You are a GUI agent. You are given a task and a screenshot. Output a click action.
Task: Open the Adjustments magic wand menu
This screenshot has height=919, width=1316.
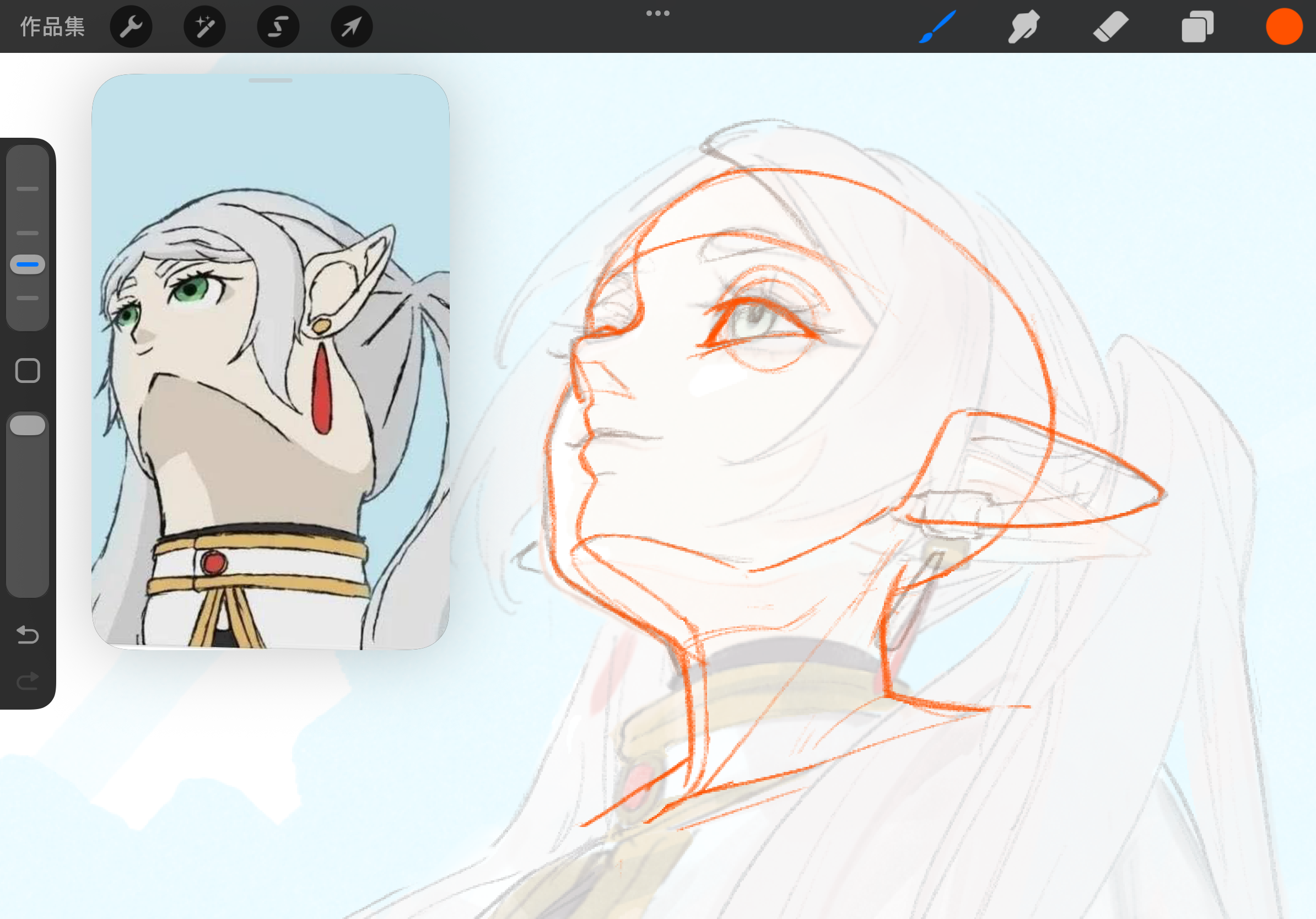204,27
